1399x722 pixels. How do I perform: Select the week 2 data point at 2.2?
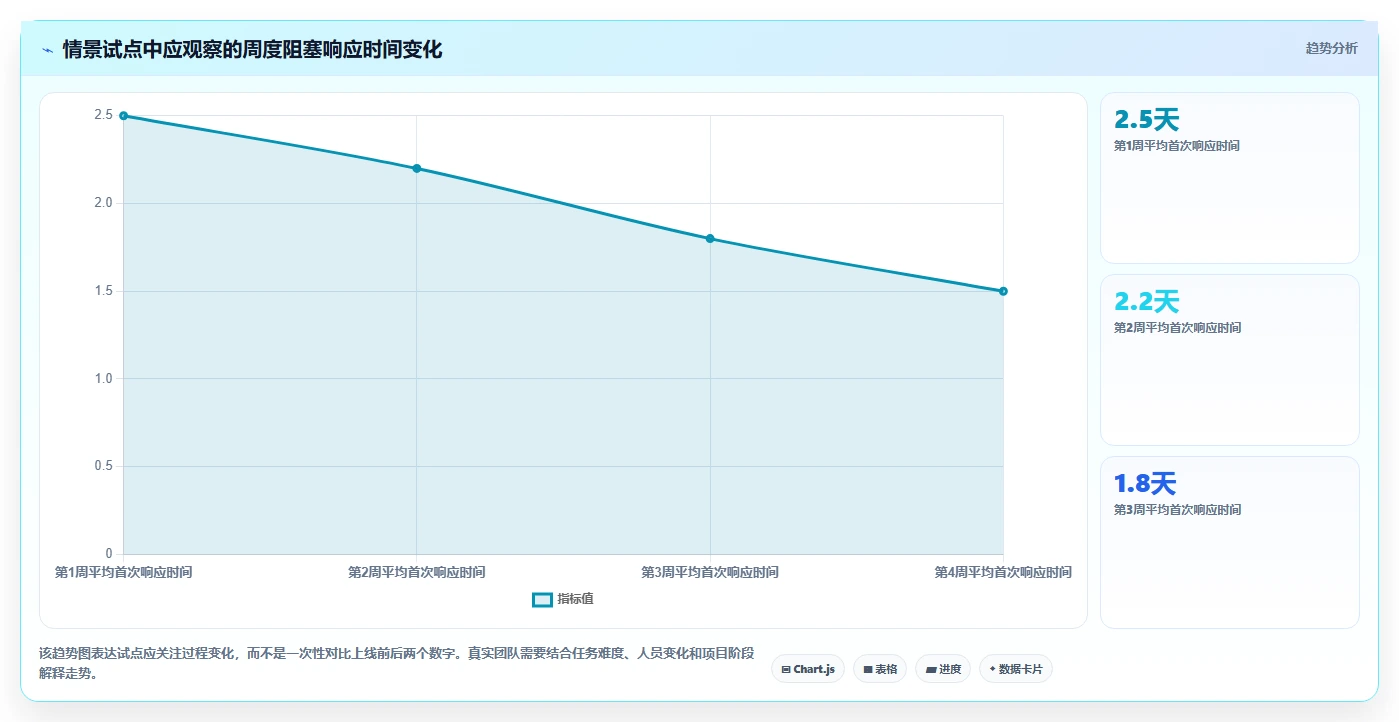pyautogui.click(x=416, y=168)
